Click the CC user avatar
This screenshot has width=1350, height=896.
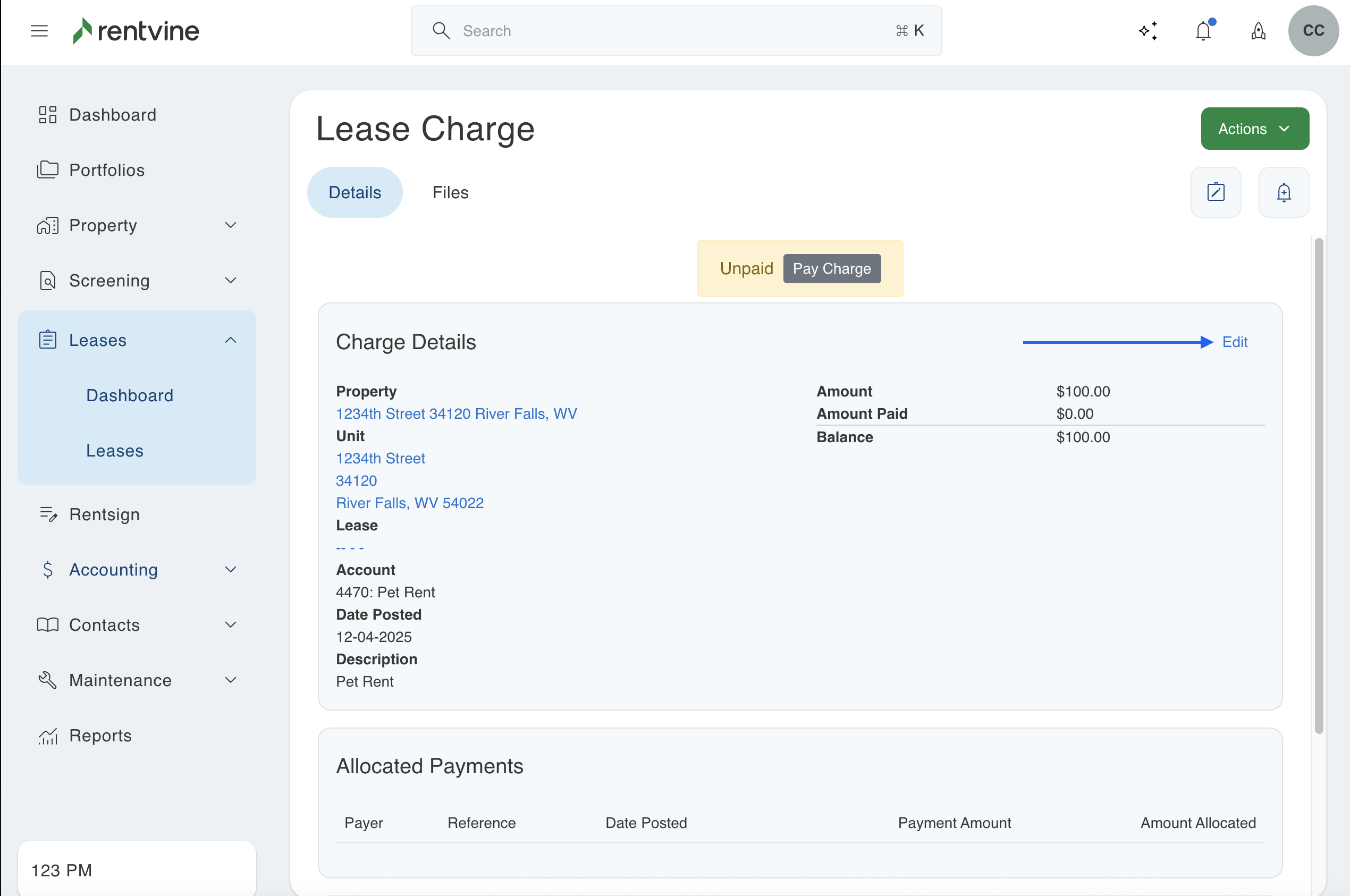pos(1313,31)
